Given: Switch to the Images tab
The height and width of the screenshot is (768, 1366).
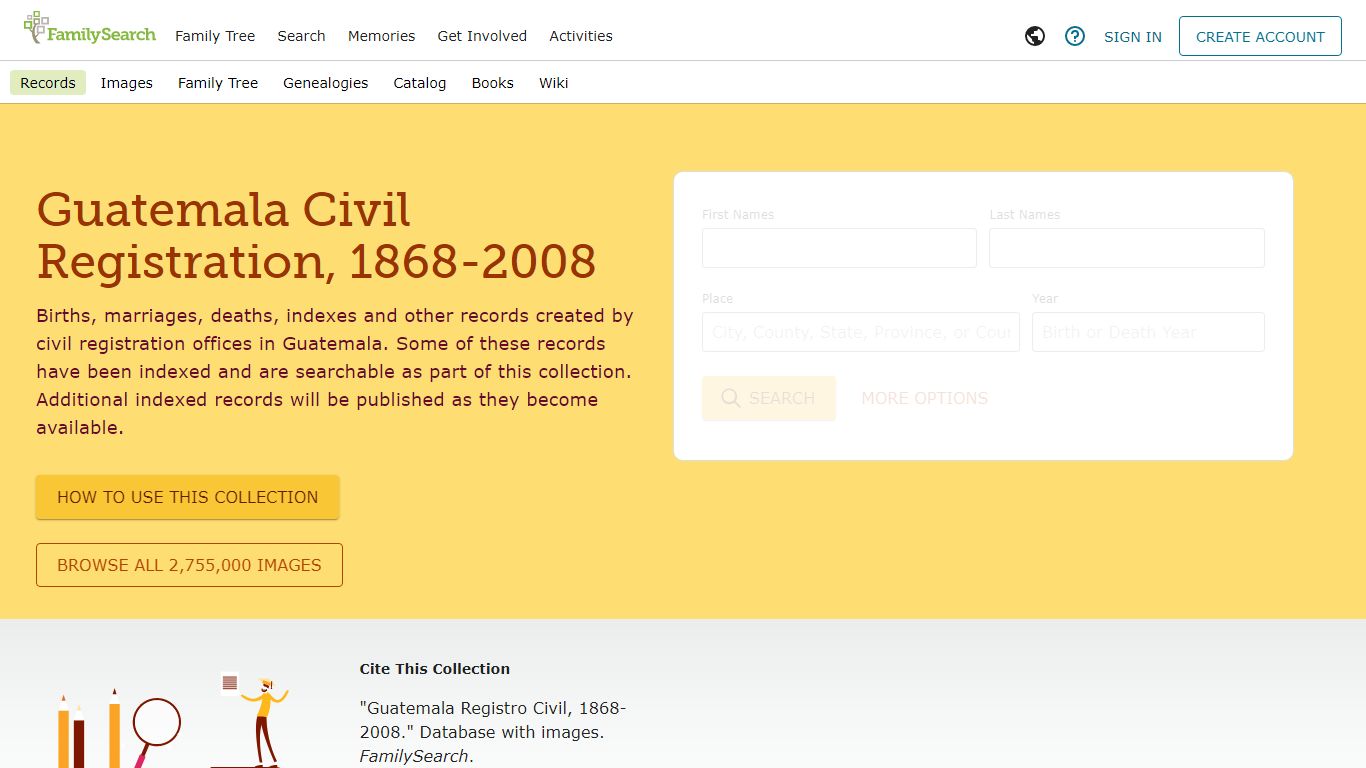Looking at the screenshot, I should 127,83.
